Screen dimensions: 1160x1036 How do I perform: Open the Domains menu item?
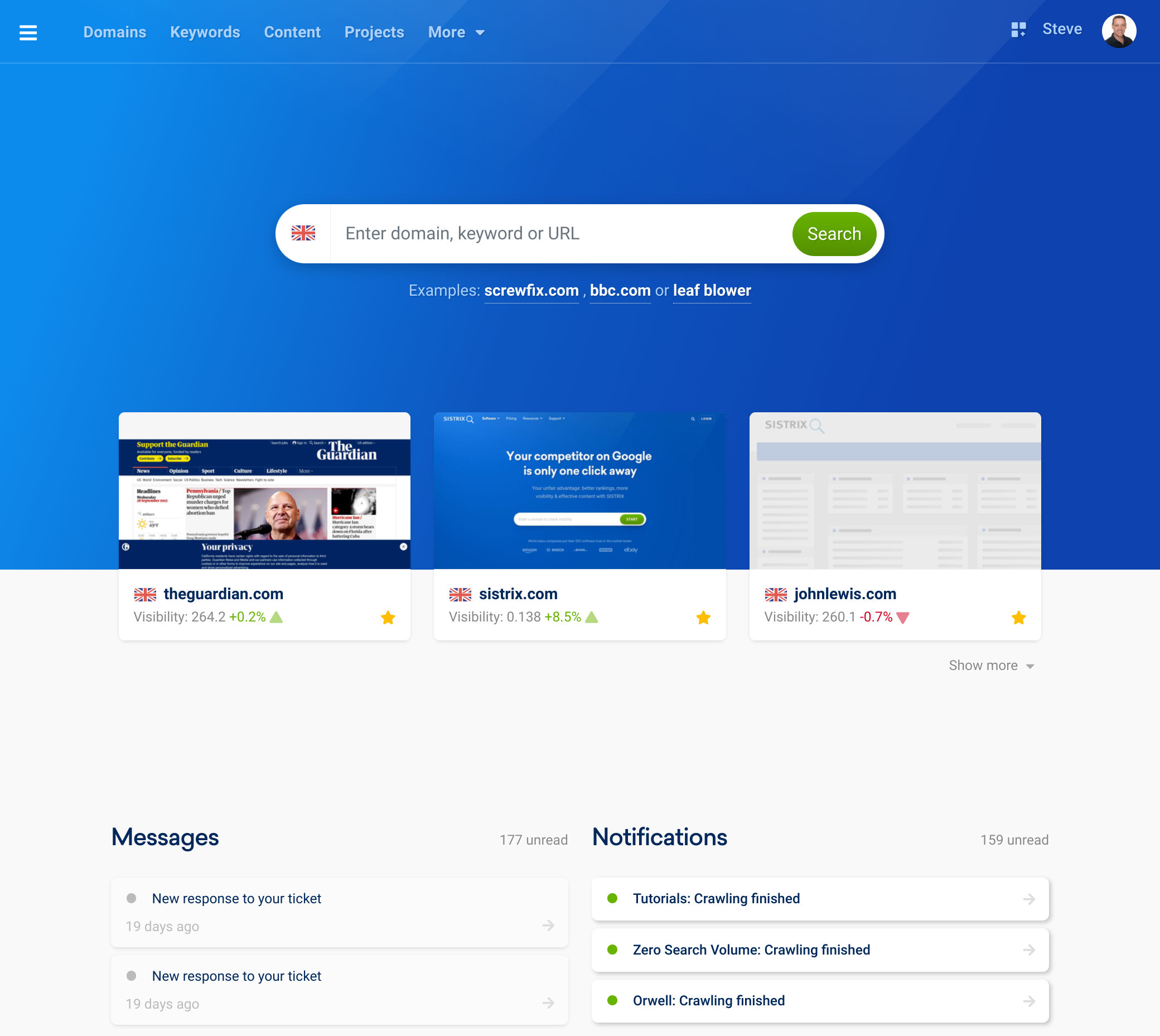click(x=113, y=32)
